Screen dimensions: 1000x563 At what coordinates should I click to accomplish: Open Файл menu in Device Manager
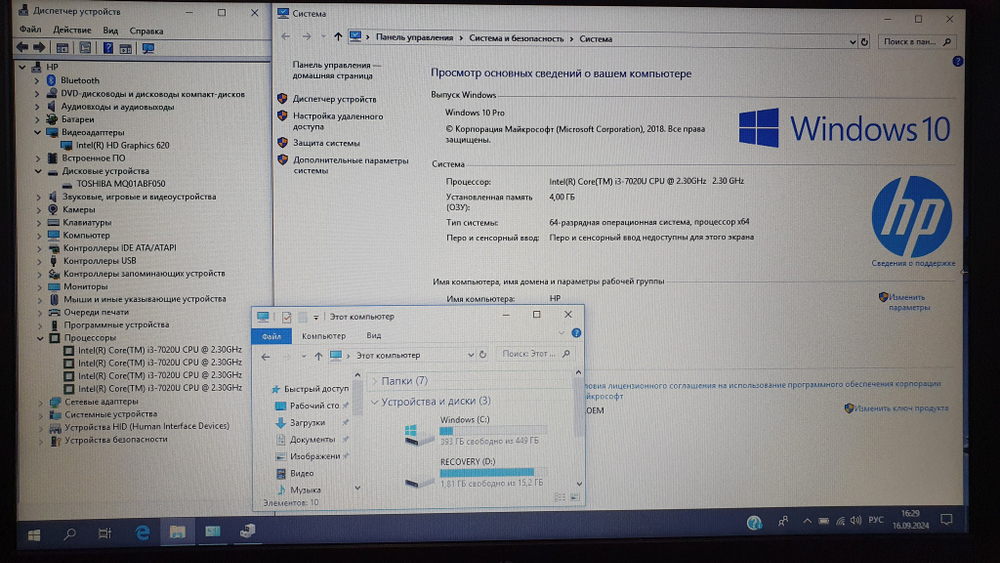point(30,29)
